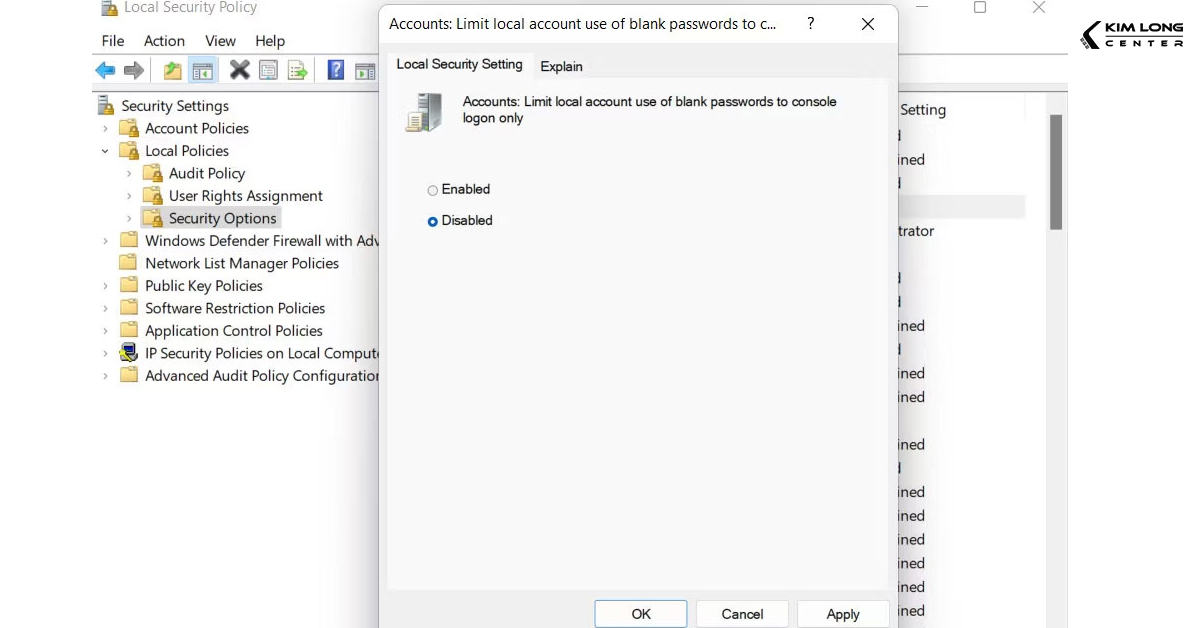Select the Up one level folder icon
The image size is (1200, 628).
tap(171, 70)
